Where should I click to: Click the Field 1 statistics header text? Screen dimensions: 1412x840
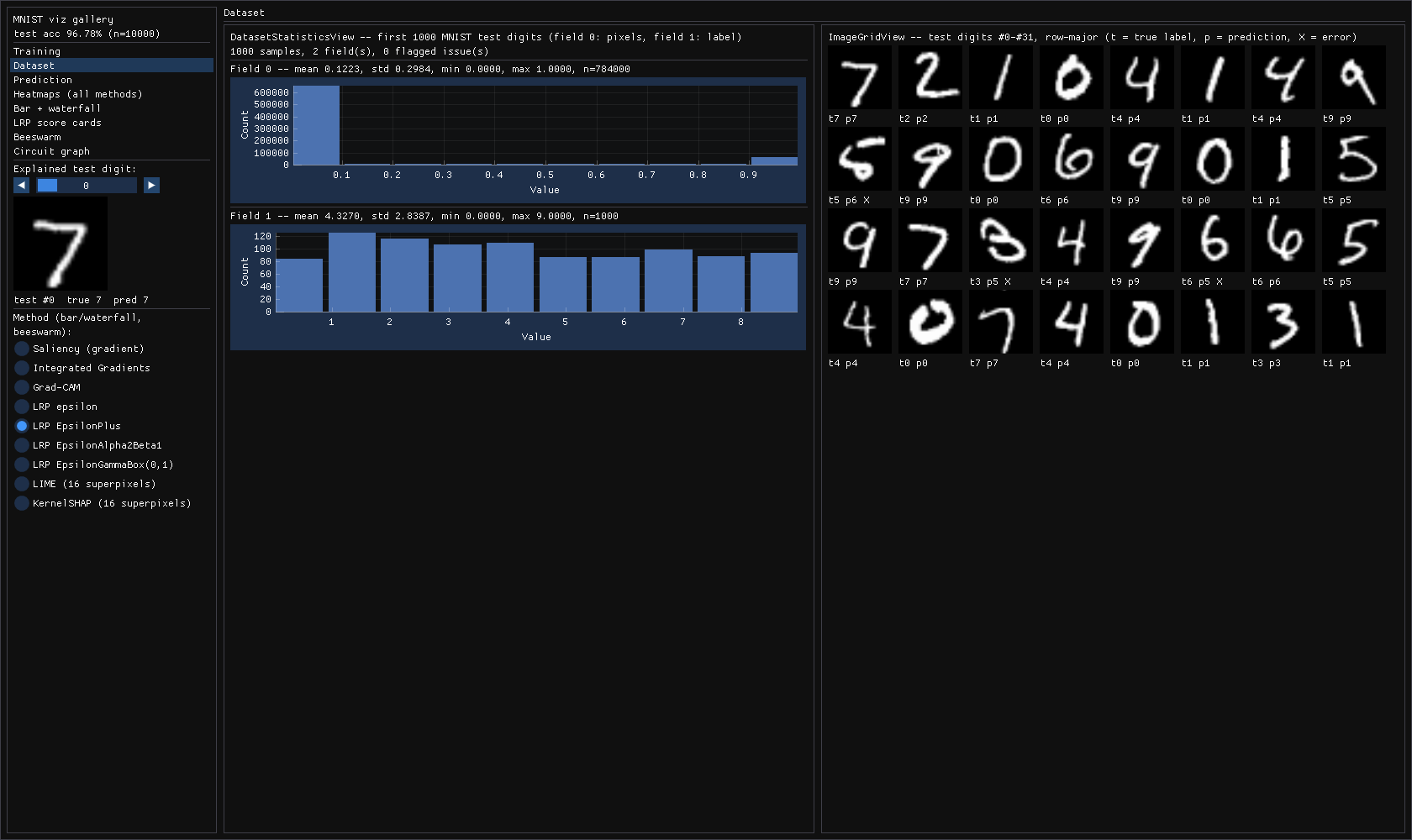point(424,216)
